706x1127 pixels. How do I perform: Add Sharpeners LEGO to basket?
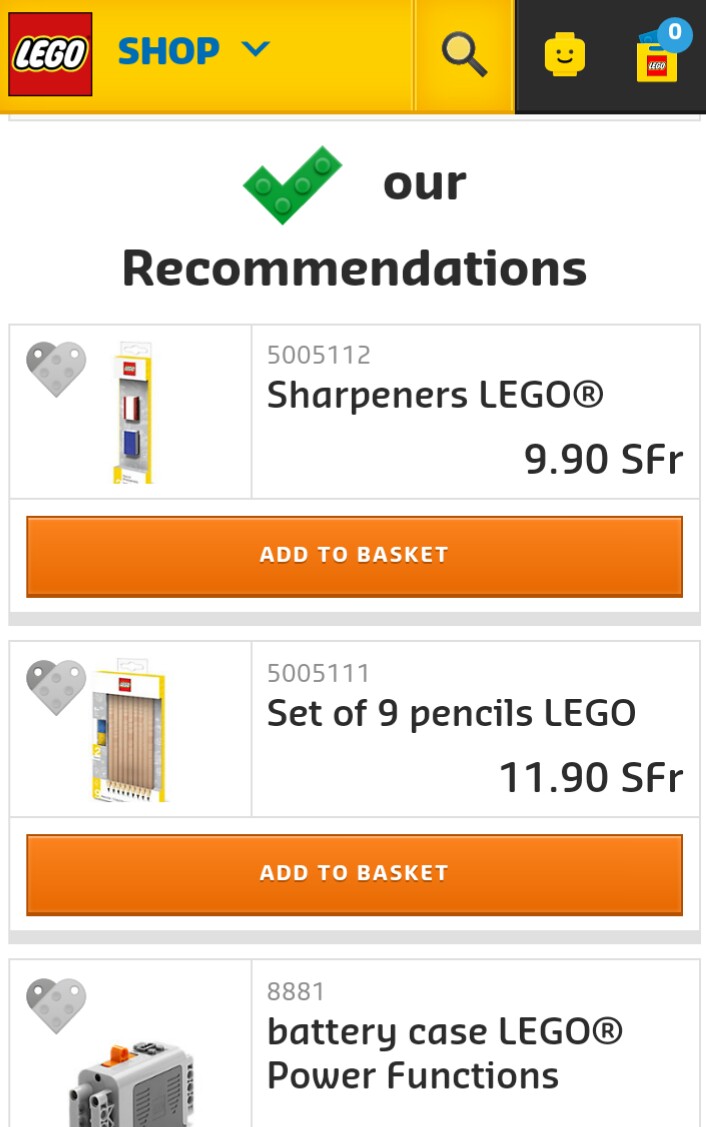click(x=354, y=556)
